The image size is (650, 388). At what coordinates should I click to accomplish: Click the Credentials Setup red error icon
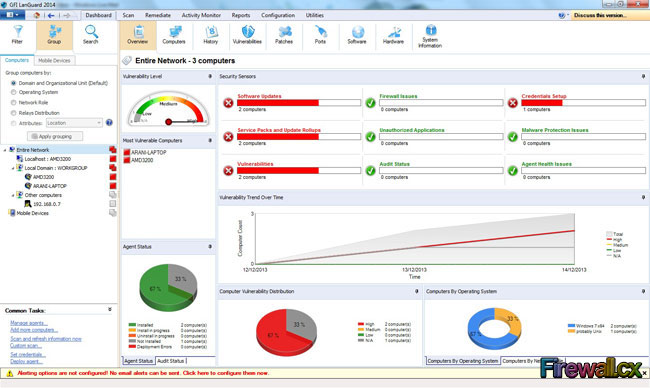tap(513, 103)
